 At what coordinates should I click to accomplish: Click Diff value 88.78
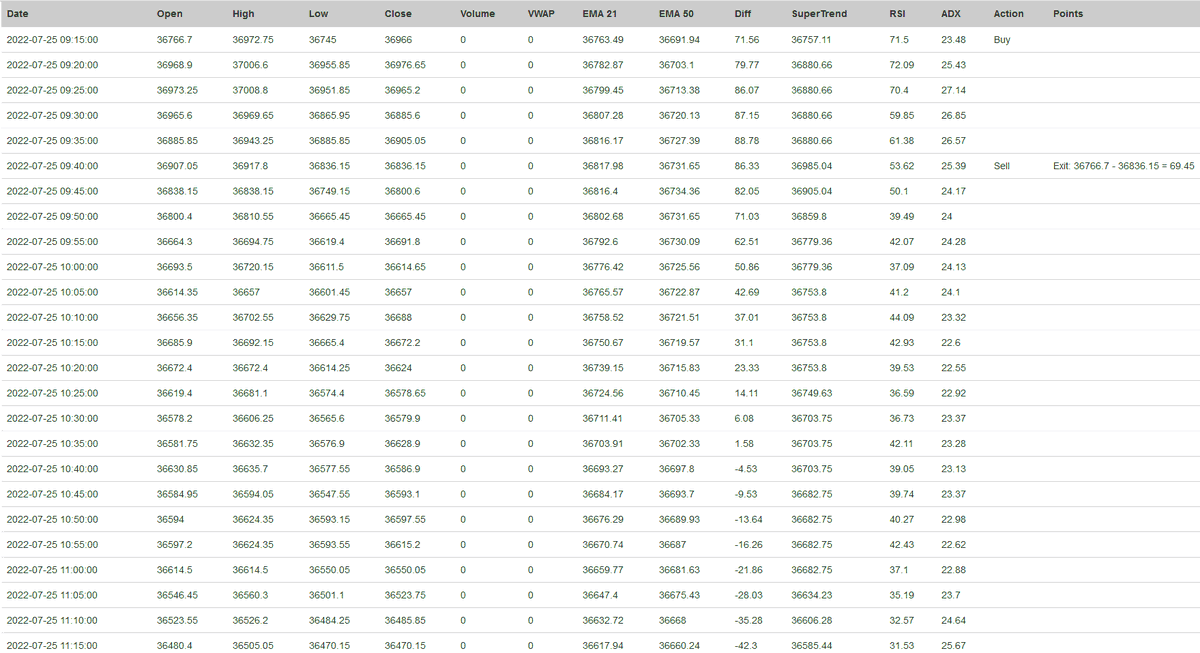[x=747, y=141]
